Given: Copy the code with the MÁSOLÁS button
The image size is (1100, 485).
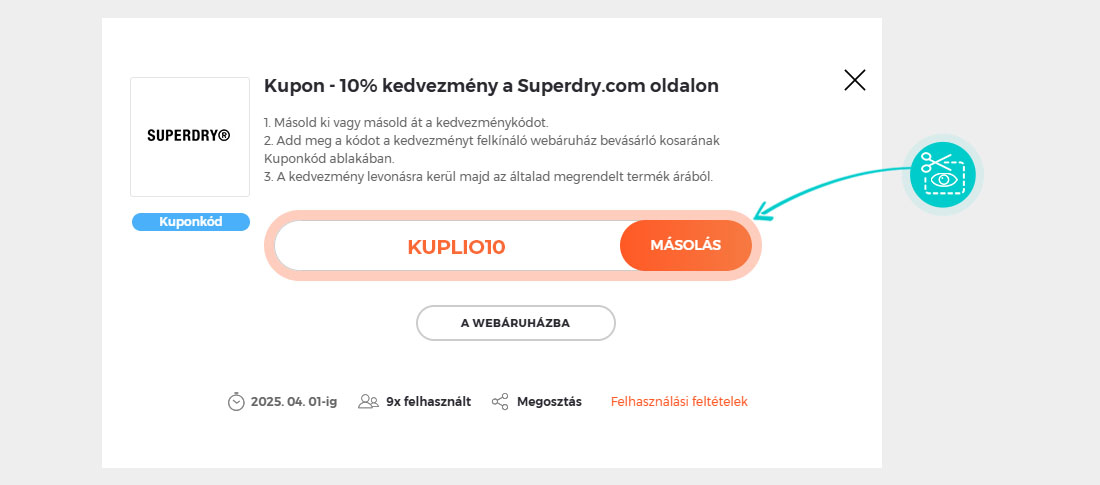Looking at the screenshot, I should click(685, 246).
